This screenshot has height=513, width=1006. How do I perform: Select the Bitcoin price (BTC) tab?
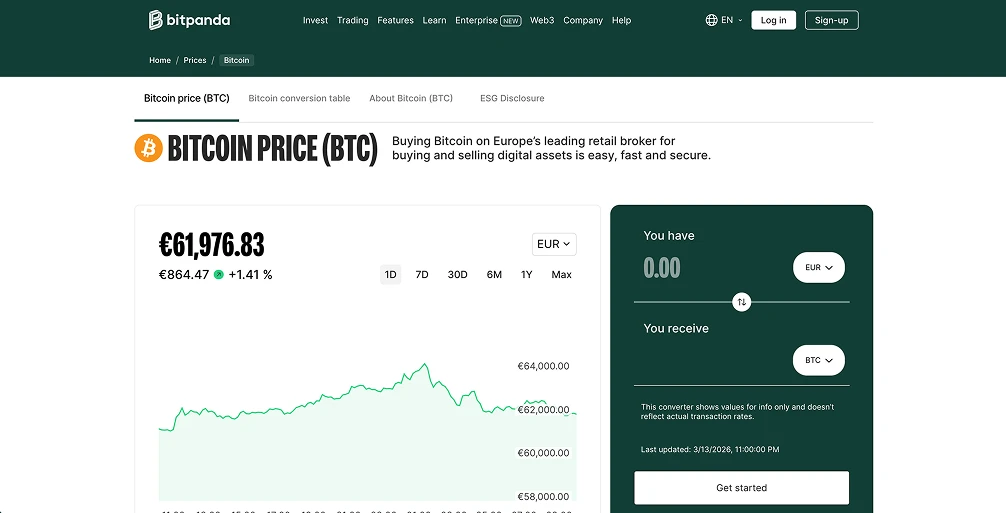click(187, 98)
